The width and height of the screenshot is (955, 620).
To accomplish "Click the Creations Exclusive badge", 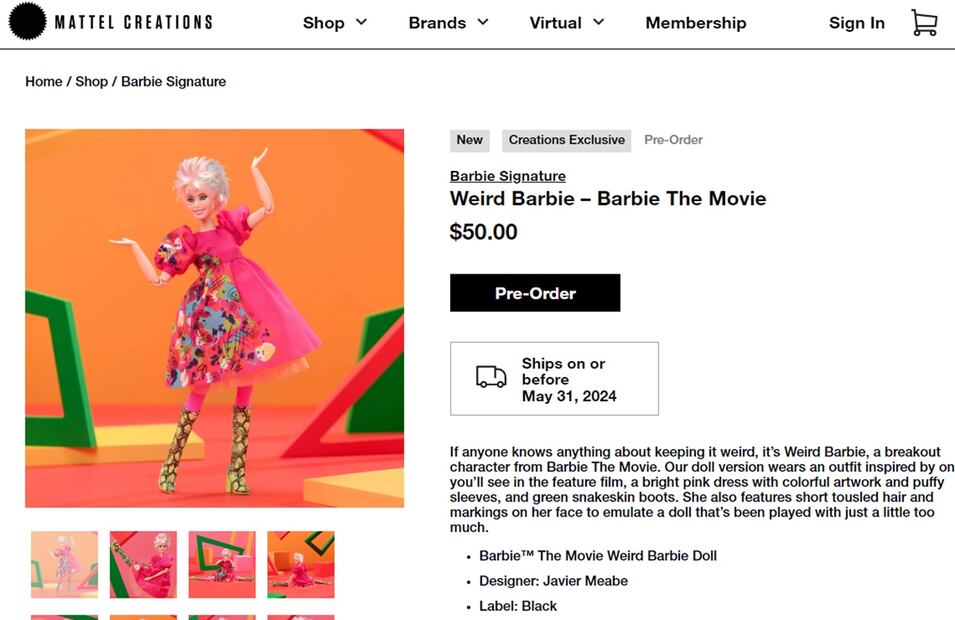I will (566, 140).
